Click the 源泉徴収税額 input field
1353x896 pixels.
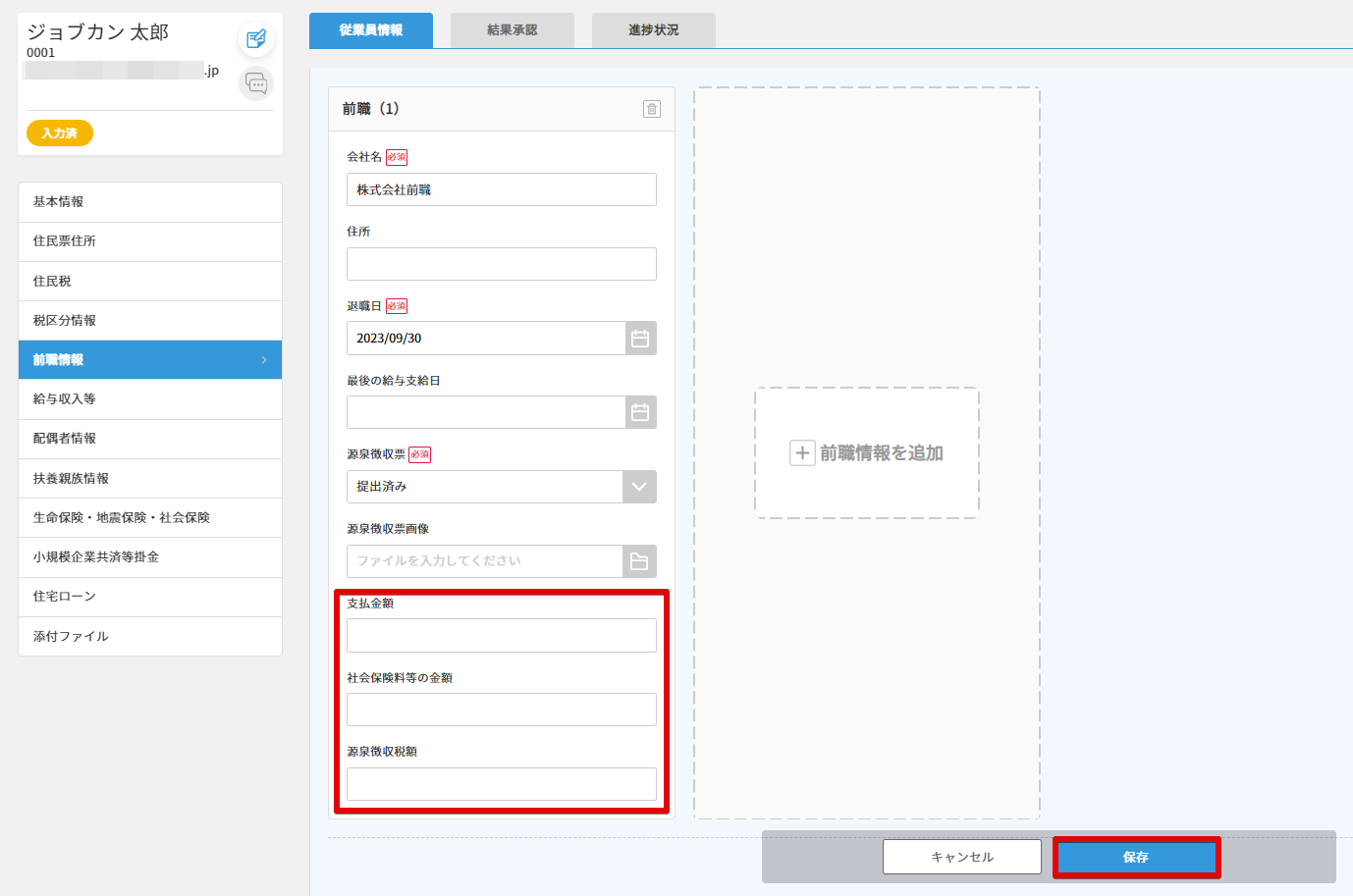(x=501, y=784)
